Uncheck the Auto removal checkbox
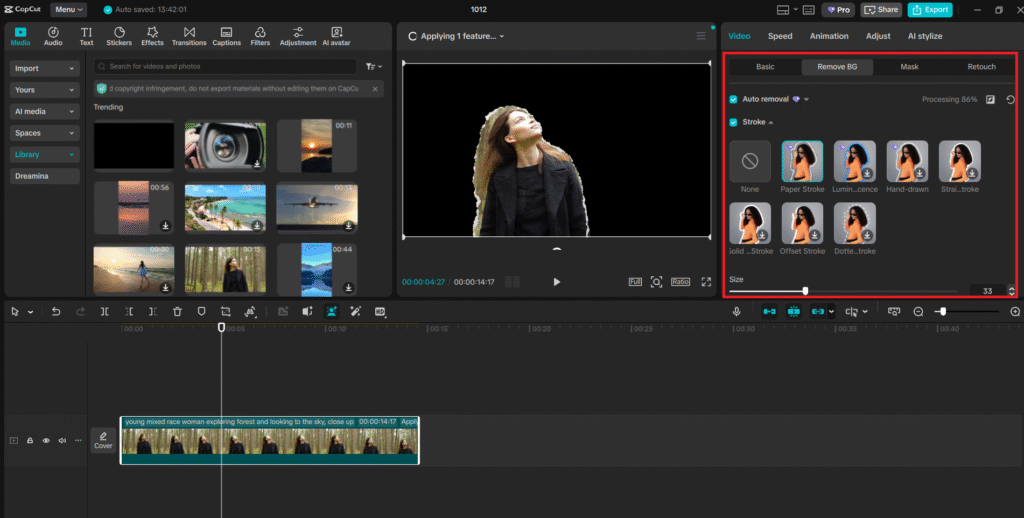Image resolution: width=1024 pixels, height=518 pixels. click(733, 100)
